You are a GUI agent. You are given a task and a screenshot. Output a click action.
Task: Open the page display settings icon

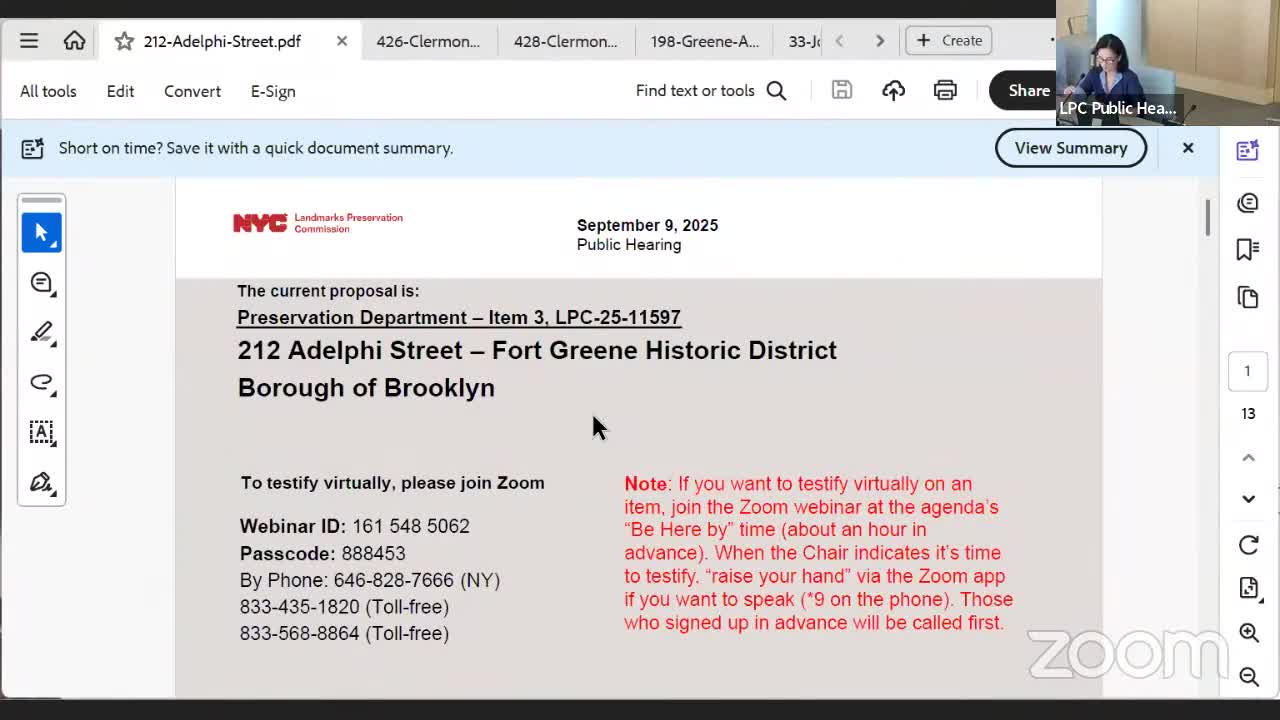[1248, 588]
